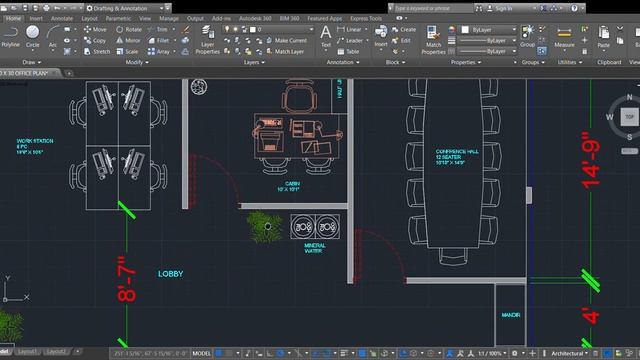Click the Match Properties tool
The image size is (640, 360).
tap(433, 40)
